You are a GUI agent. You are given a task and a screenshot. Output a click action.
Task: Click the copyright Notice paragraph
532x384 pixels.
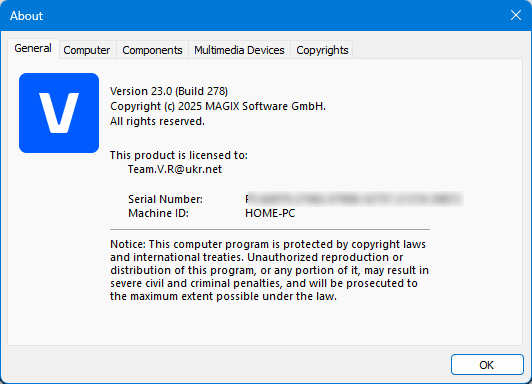pyautogui.click(x=269, y=270)
